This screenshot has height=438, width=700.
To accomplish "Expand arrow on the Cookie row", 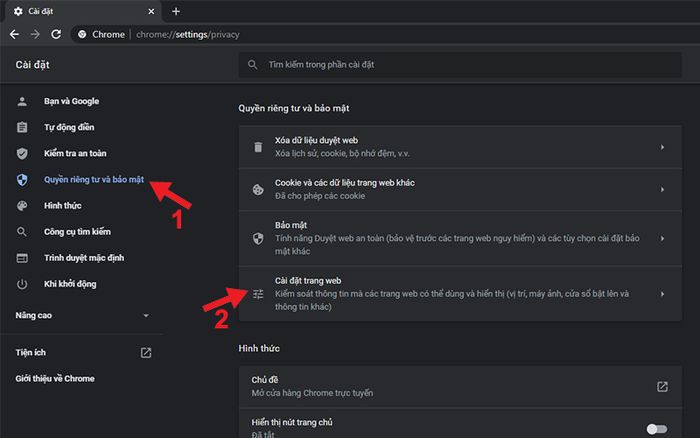I will point(662,189).
